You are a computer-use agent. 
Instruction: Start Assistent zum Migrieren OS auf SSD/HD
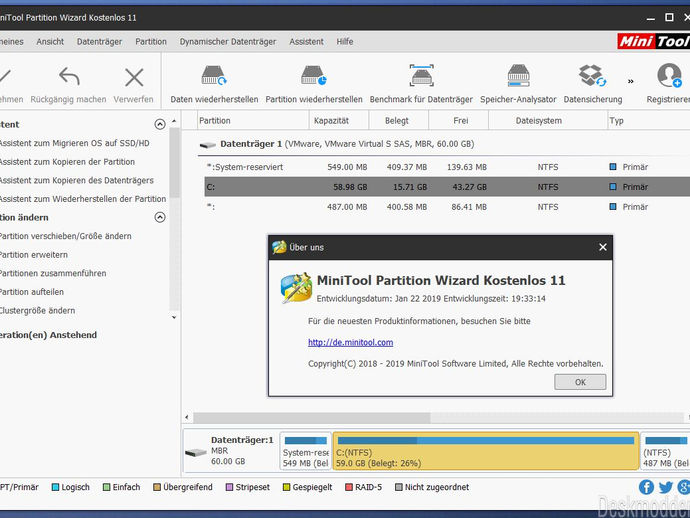coord(74,143)
